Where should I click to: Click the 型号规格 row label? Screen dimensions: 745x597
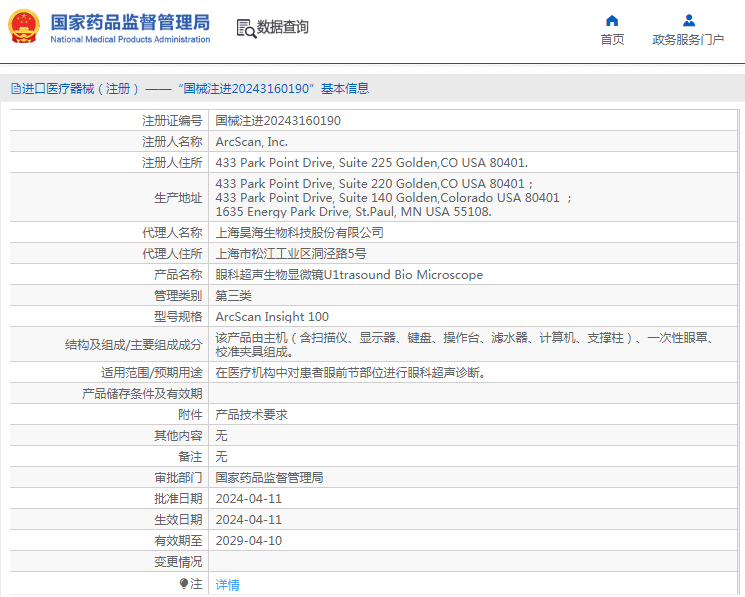tap(178, 316)
